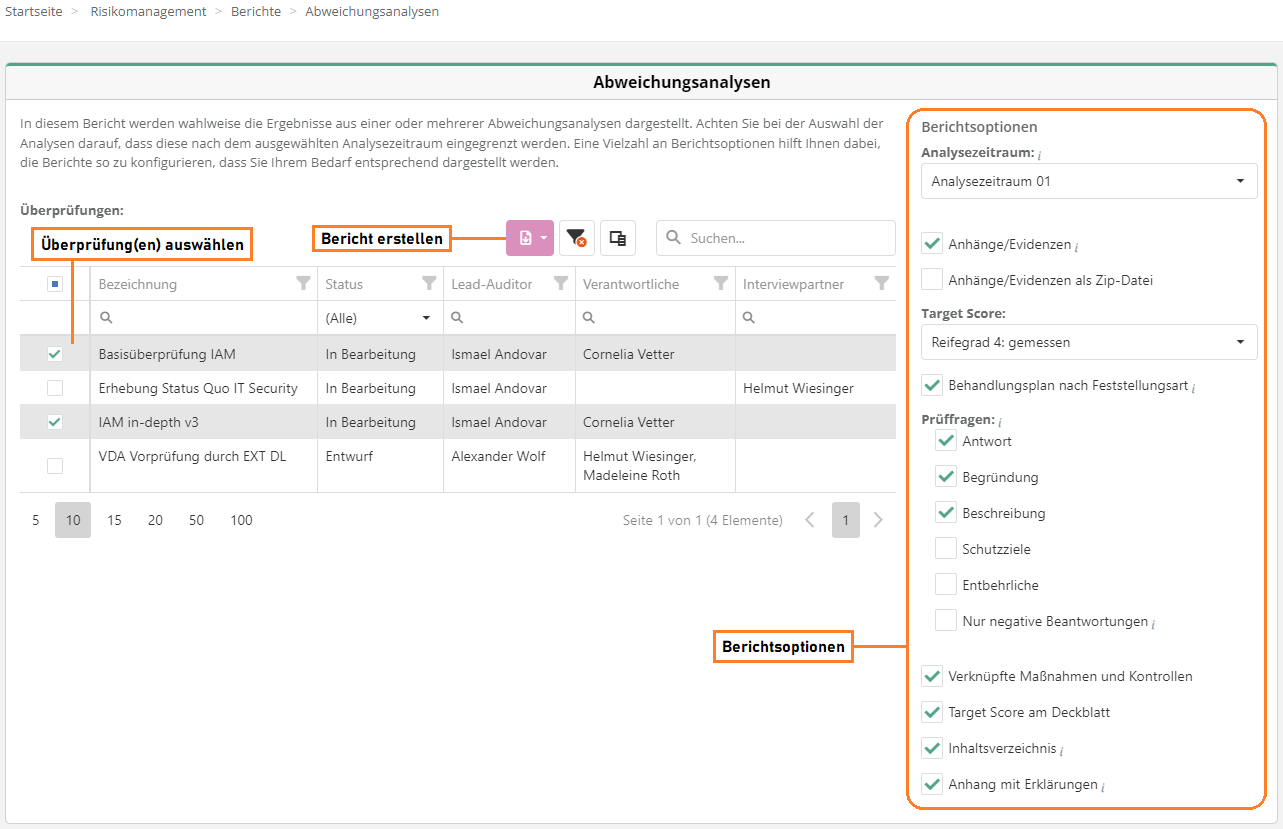Click the Verantwortliche column filter icon
The width and height of the screenshot is (1283, 829).
coord(720,284)
